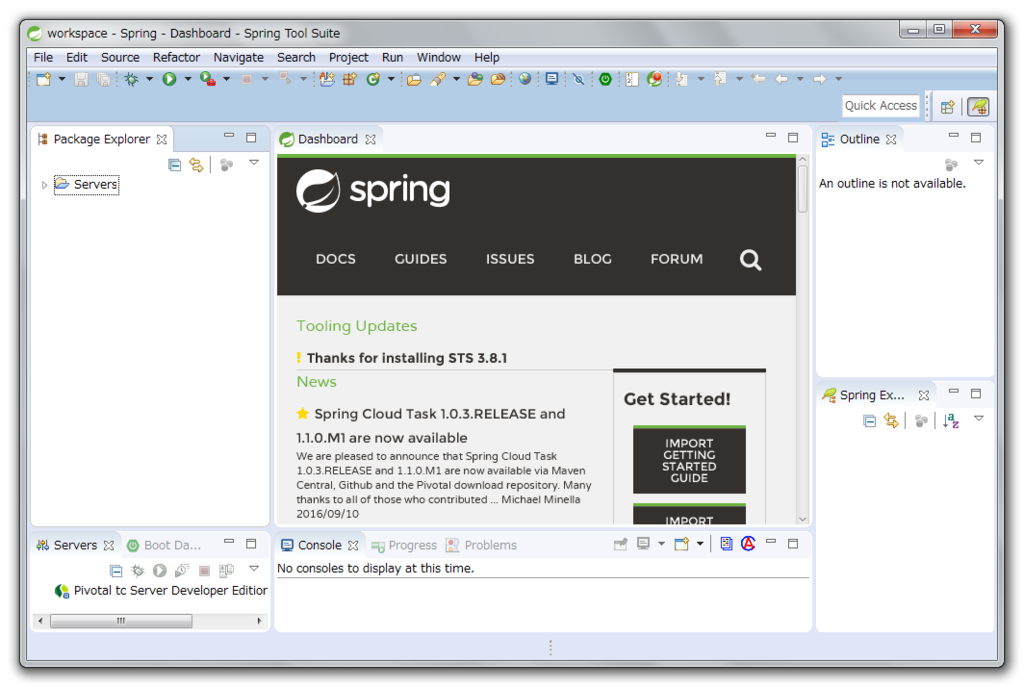This screenshot has width=1024, height=687.
Task: Start the server with play icon
Action: [159, 571]
